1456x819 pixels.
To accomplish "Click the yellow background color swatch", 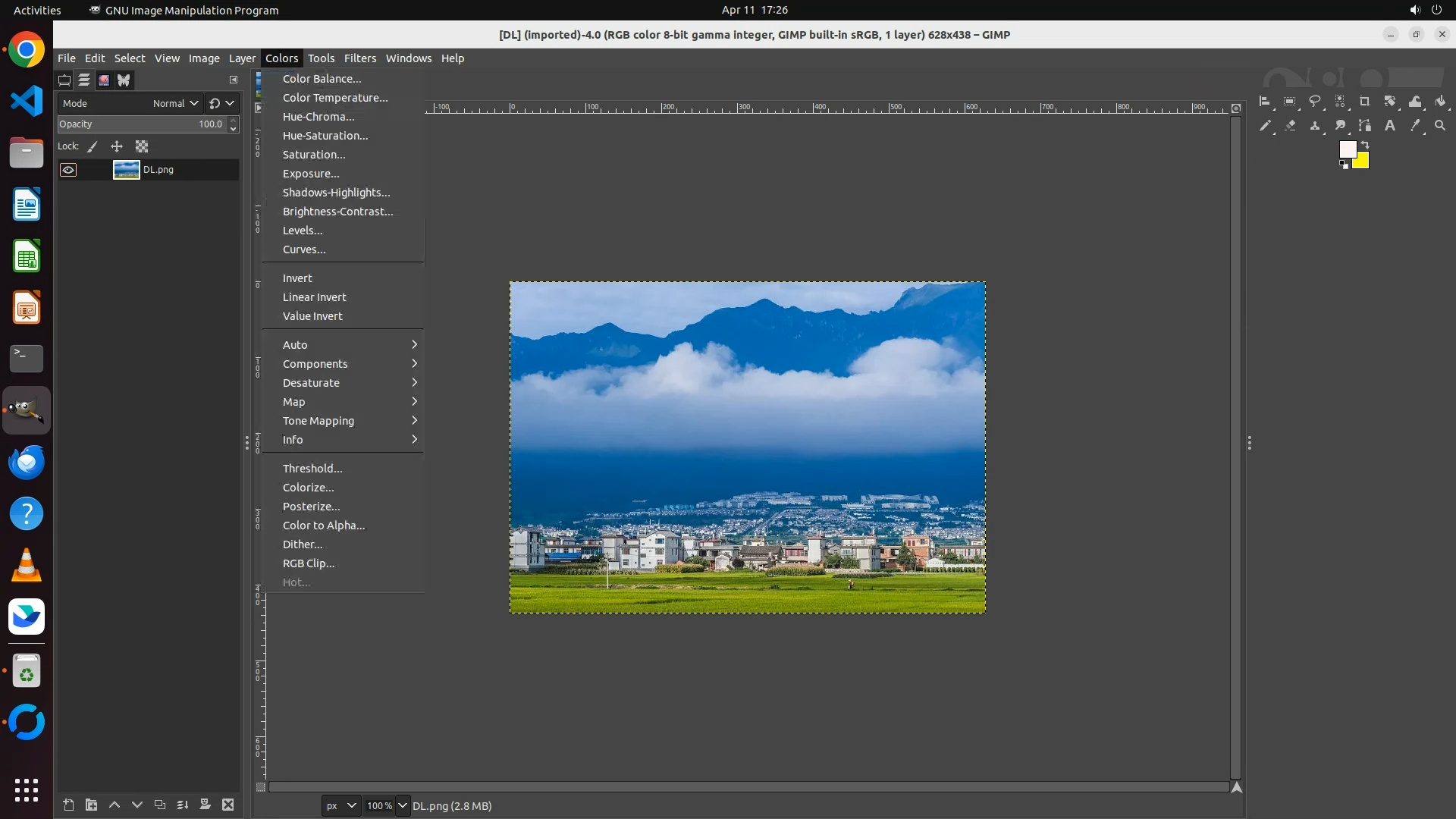I will pyautogui.click(x=1363, y=162).
